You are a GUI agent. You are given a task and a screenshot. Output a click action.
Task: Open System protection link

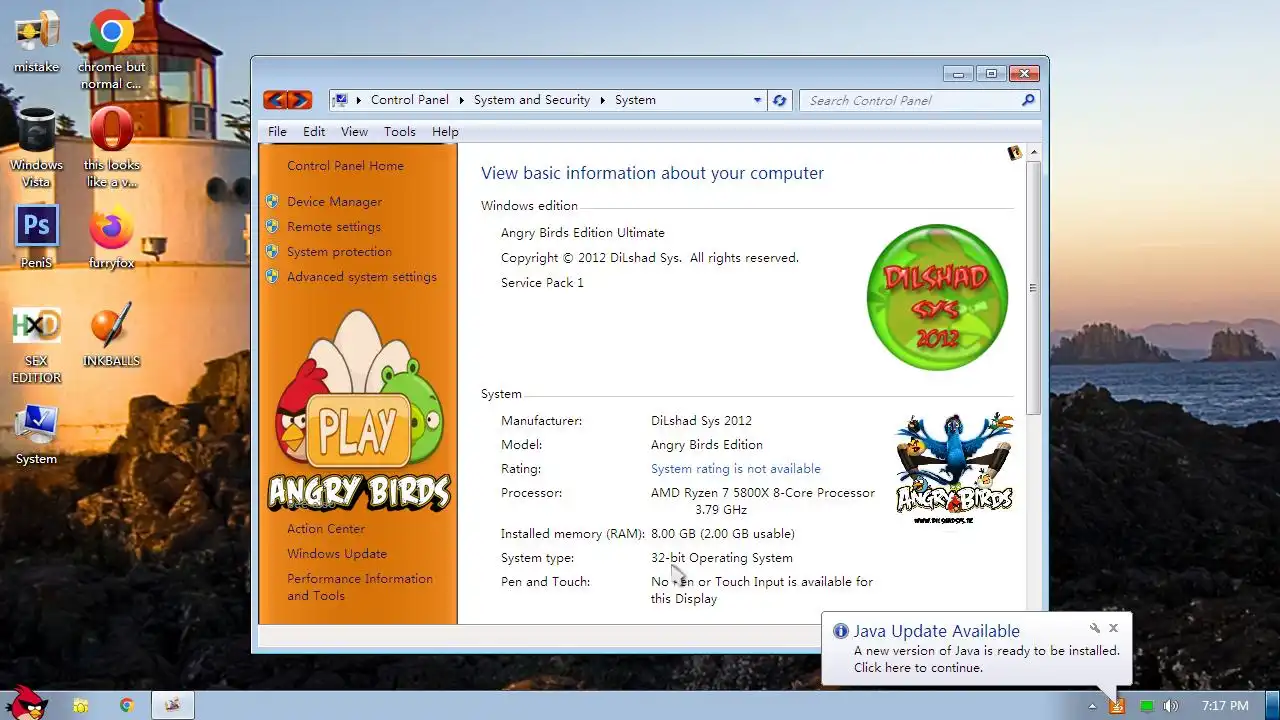click(339, 251)
